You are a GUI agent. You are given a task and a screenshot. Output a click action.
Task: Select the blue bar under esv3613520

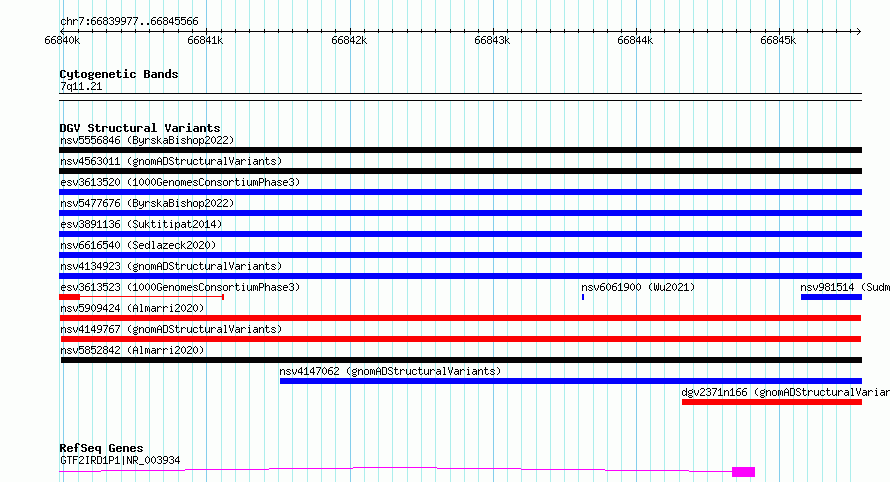(460, 192)
